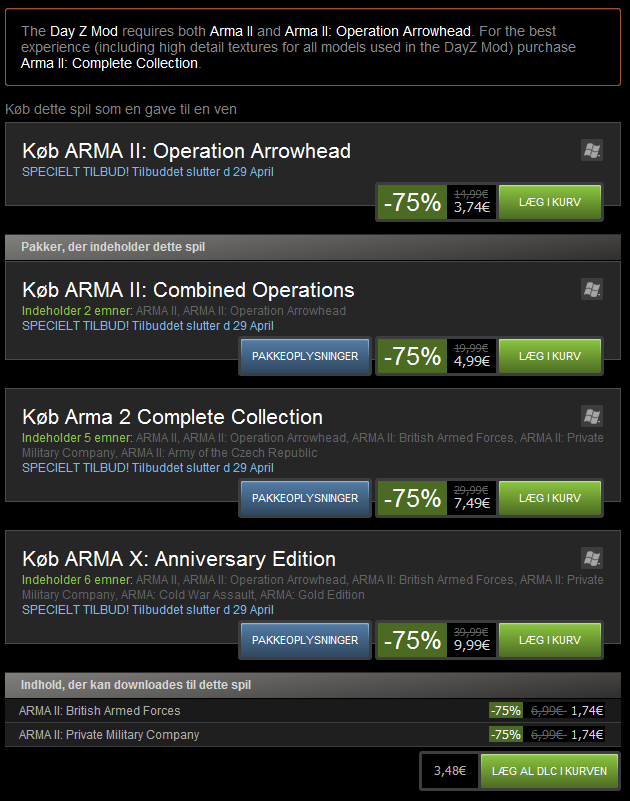The height and width of the screenshot is (801, 630).
Task: Add Combined Operations to cart
Action: (550, 356)
